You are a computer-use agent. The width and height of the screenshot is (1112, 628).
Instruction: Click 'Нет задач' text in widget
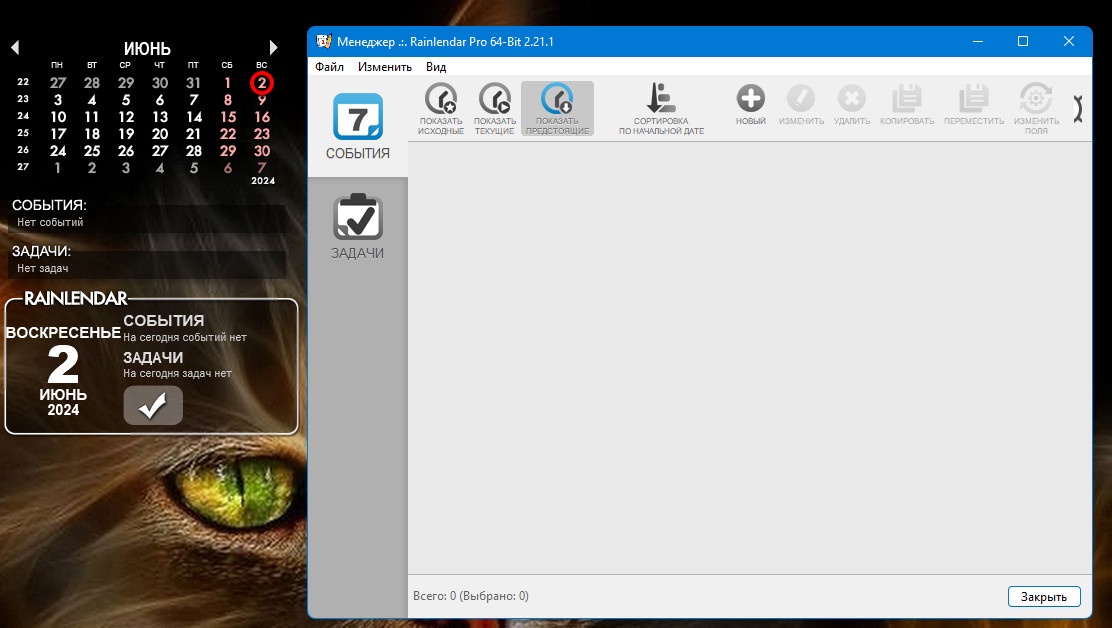43,269
